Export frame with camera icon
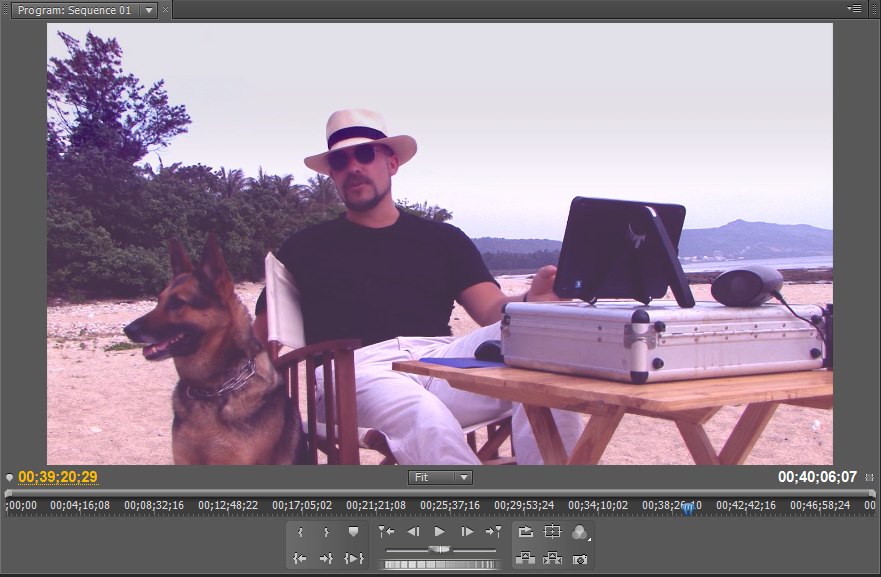This screenshot has height=577, width=881. point(580,558)
